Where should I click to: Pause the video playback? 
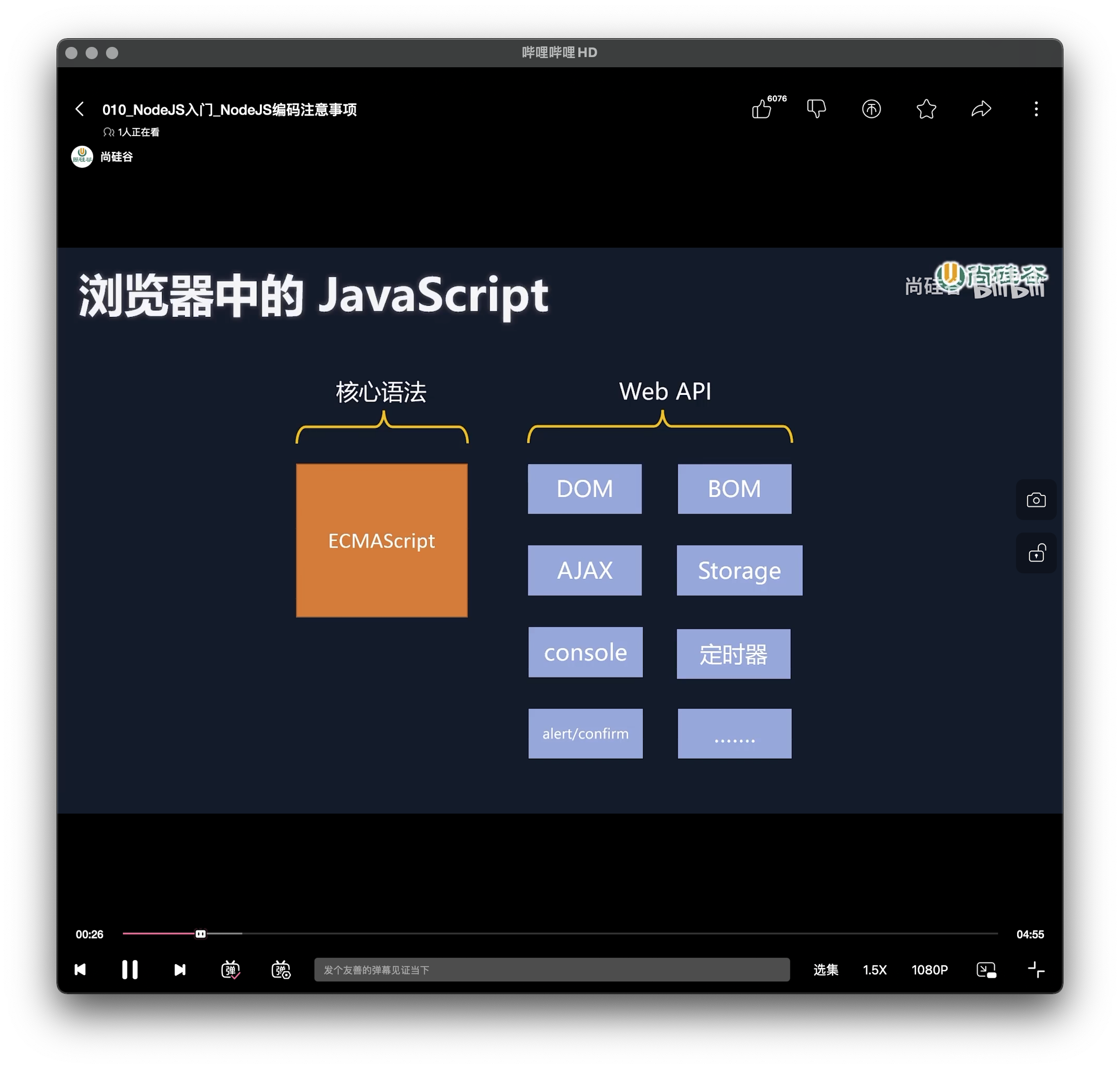[x=130, y=970]
